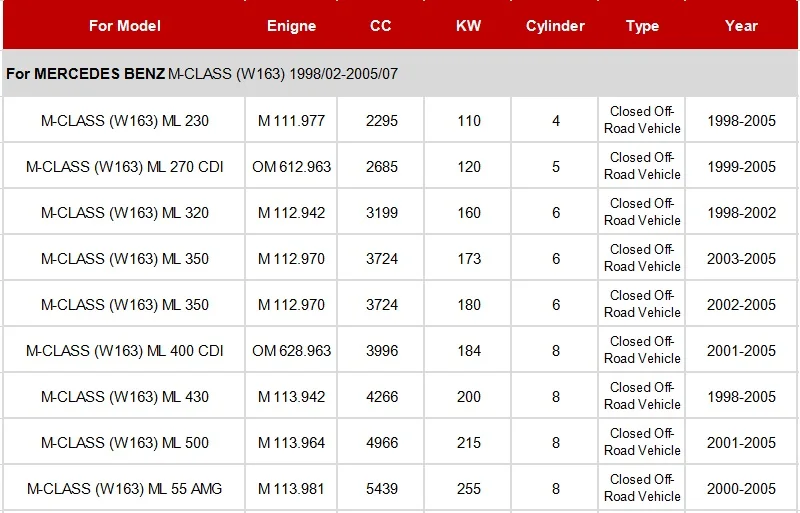This screenshot has width=800, height=513.
Task: Click the CC value '2295'
Action: pos(382,120)
